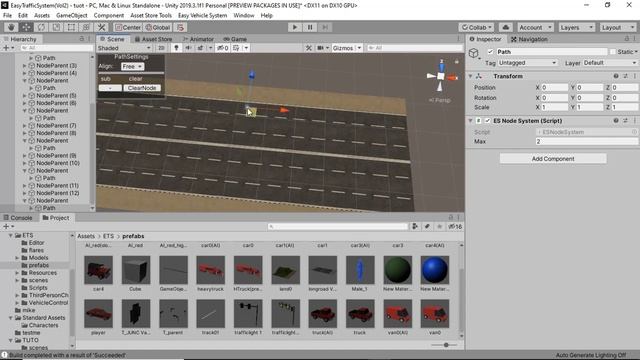640x360 pixels.
Task: Open the Tag Untagged dropdown
Action: tap(527, 63)
